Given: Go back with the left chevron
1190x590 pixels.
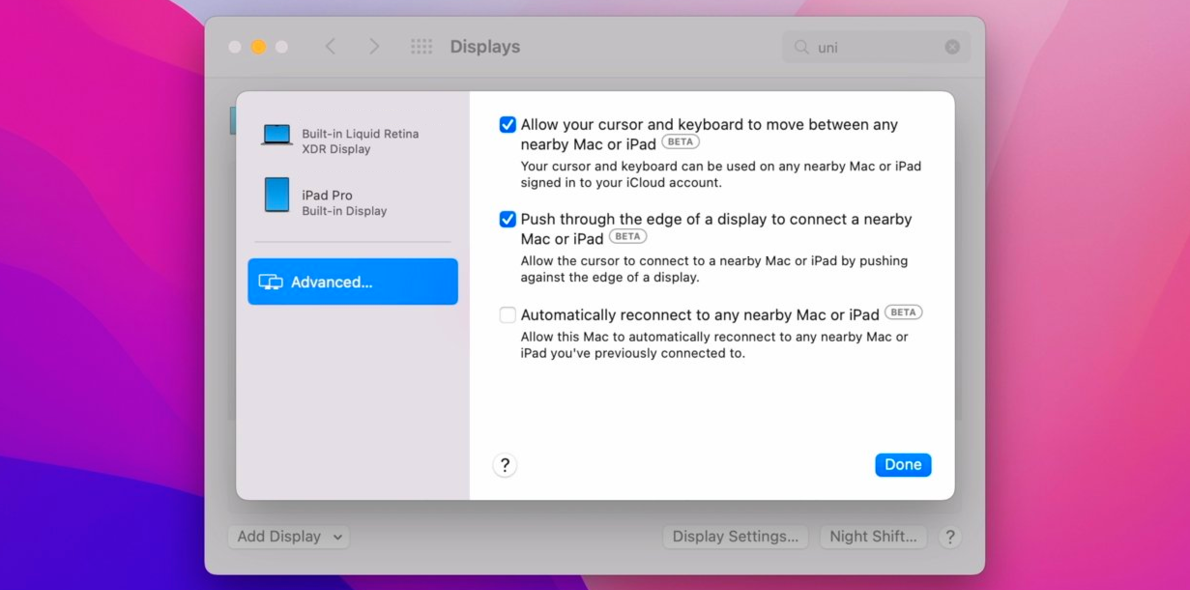Looking at the screenshot, I should [x=330, y=46].
